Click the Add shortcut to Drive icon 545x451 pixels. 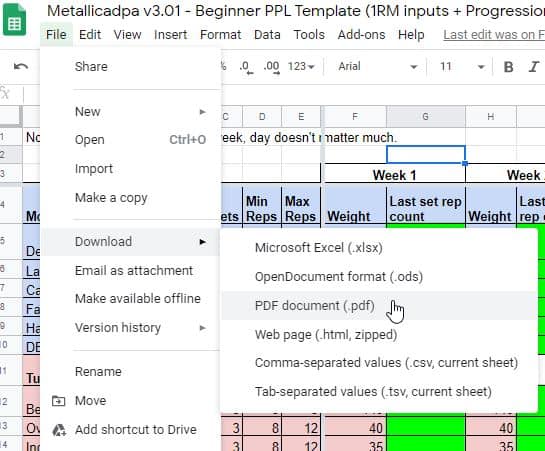59,430
